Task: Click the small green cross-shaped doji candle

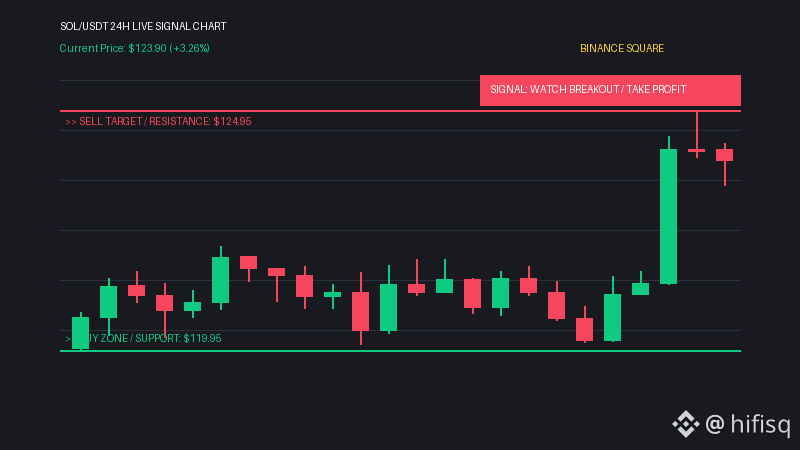Action: [333, 294]
